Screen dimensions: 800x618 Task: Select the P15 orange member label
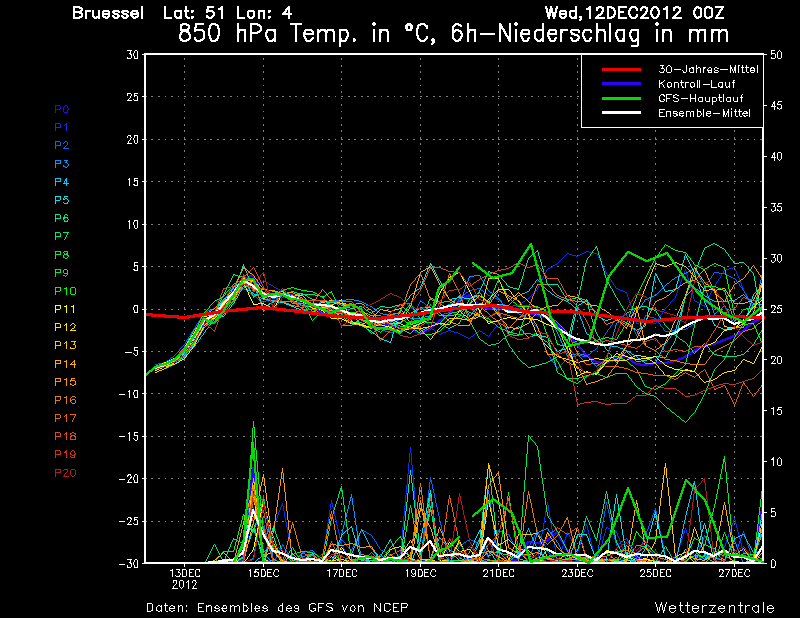65,382
